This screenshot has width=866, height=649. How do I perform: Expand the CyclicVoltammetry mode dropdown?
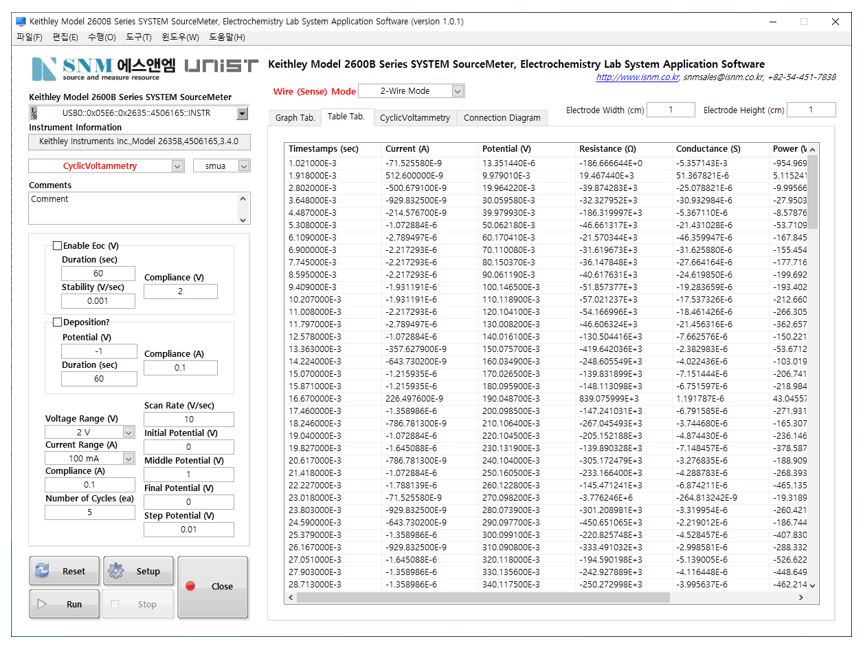point(177,166)
